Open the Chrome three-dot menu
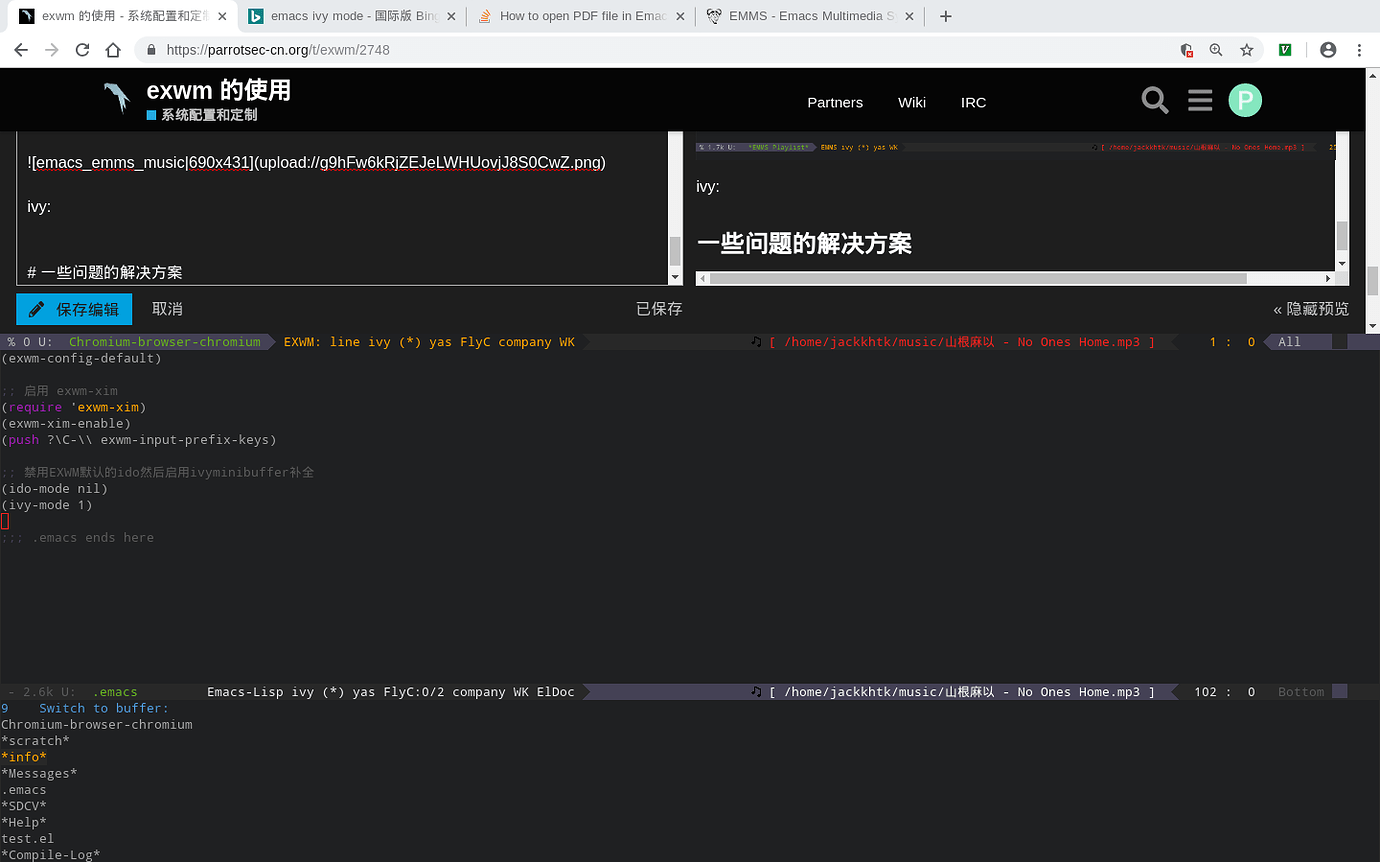 (x=1359, y=49)
